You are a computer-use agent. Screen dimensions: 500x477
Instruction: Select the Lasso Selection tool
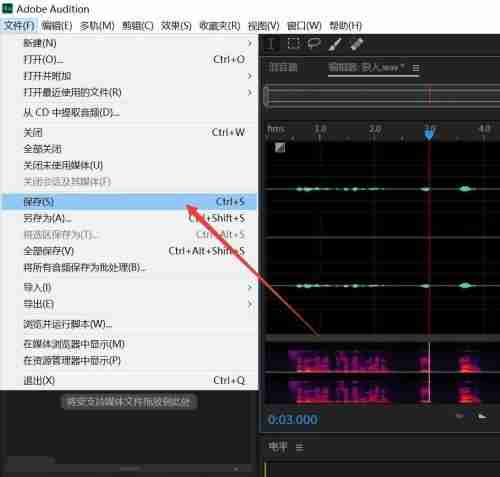[314, 44]
